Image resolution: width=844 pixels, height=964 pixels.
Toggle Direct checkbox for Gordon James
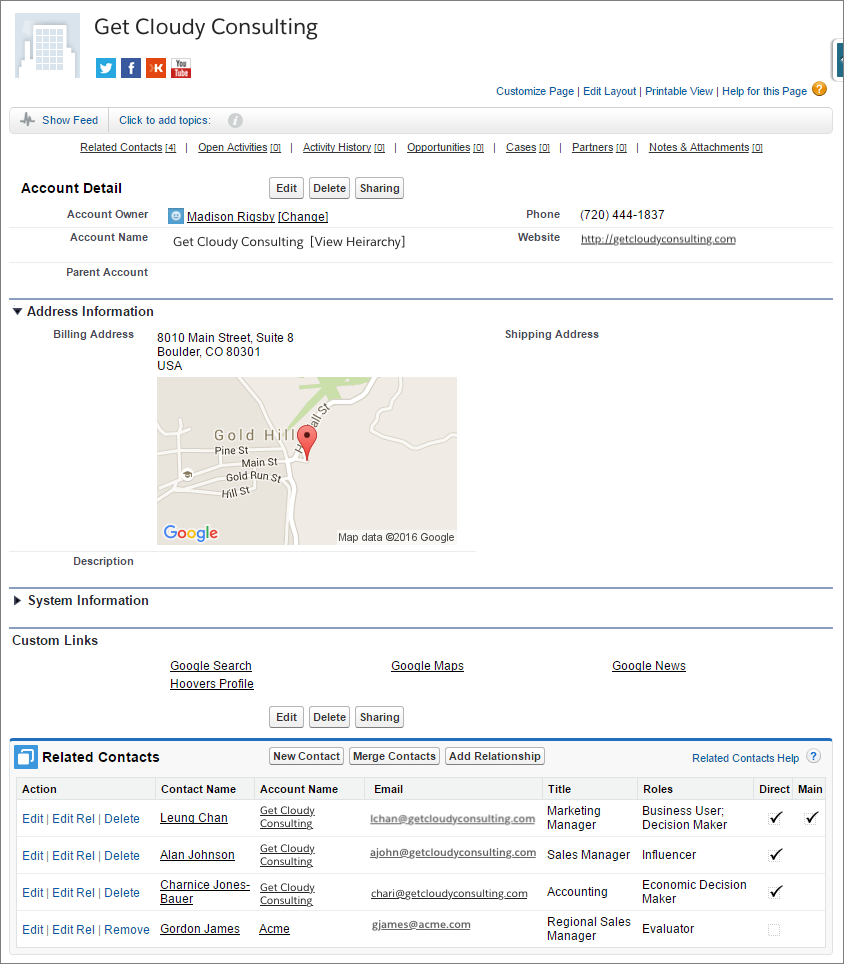click(x=774, y=930)
